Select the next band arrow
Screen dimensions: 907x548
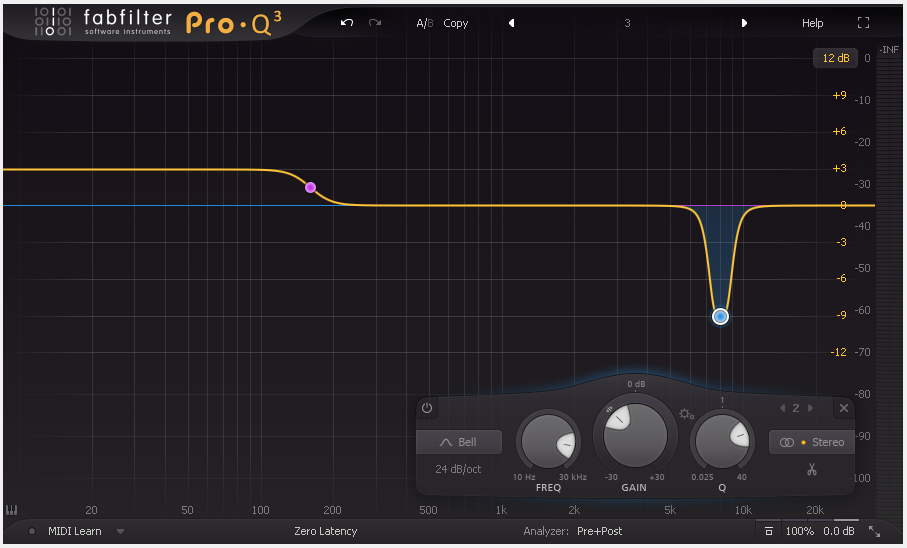tap(811, 408)
